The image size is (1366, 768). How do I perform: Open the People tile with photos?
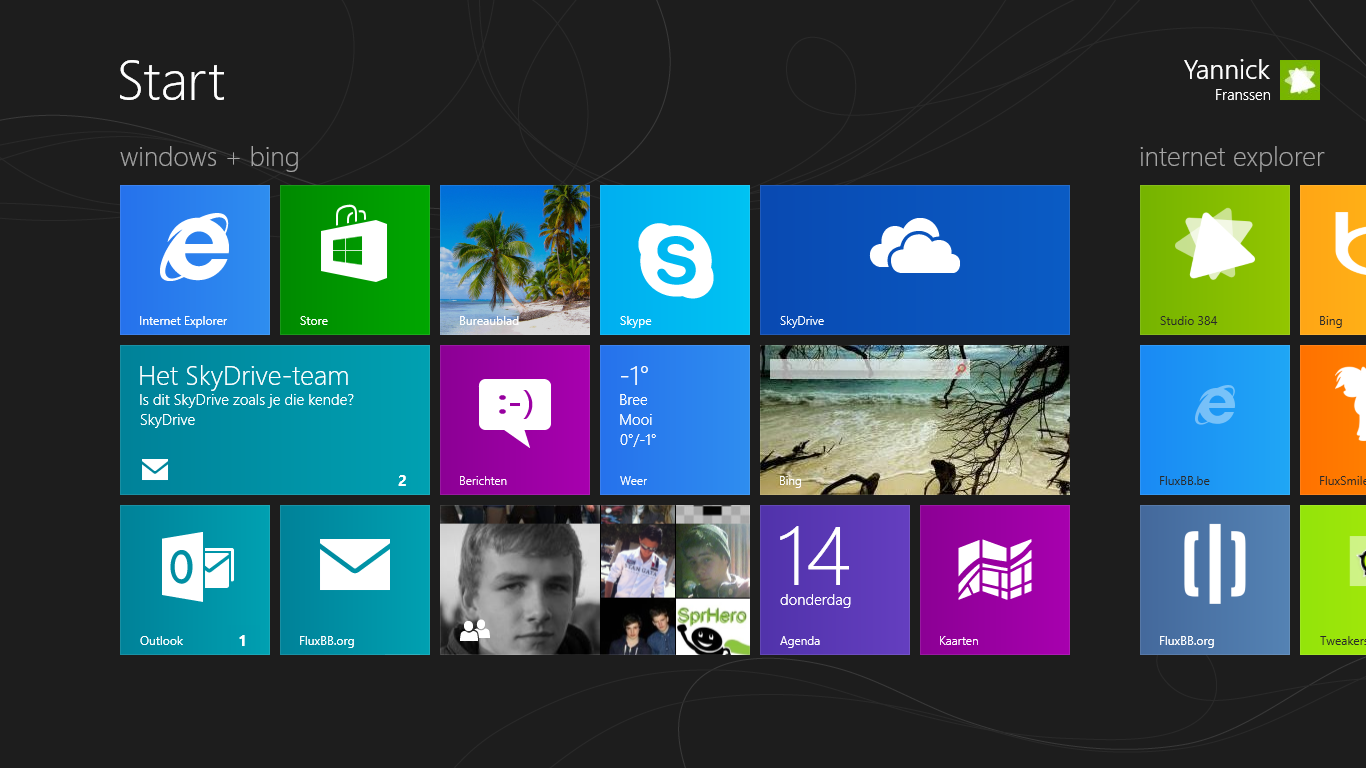(595, 580)
